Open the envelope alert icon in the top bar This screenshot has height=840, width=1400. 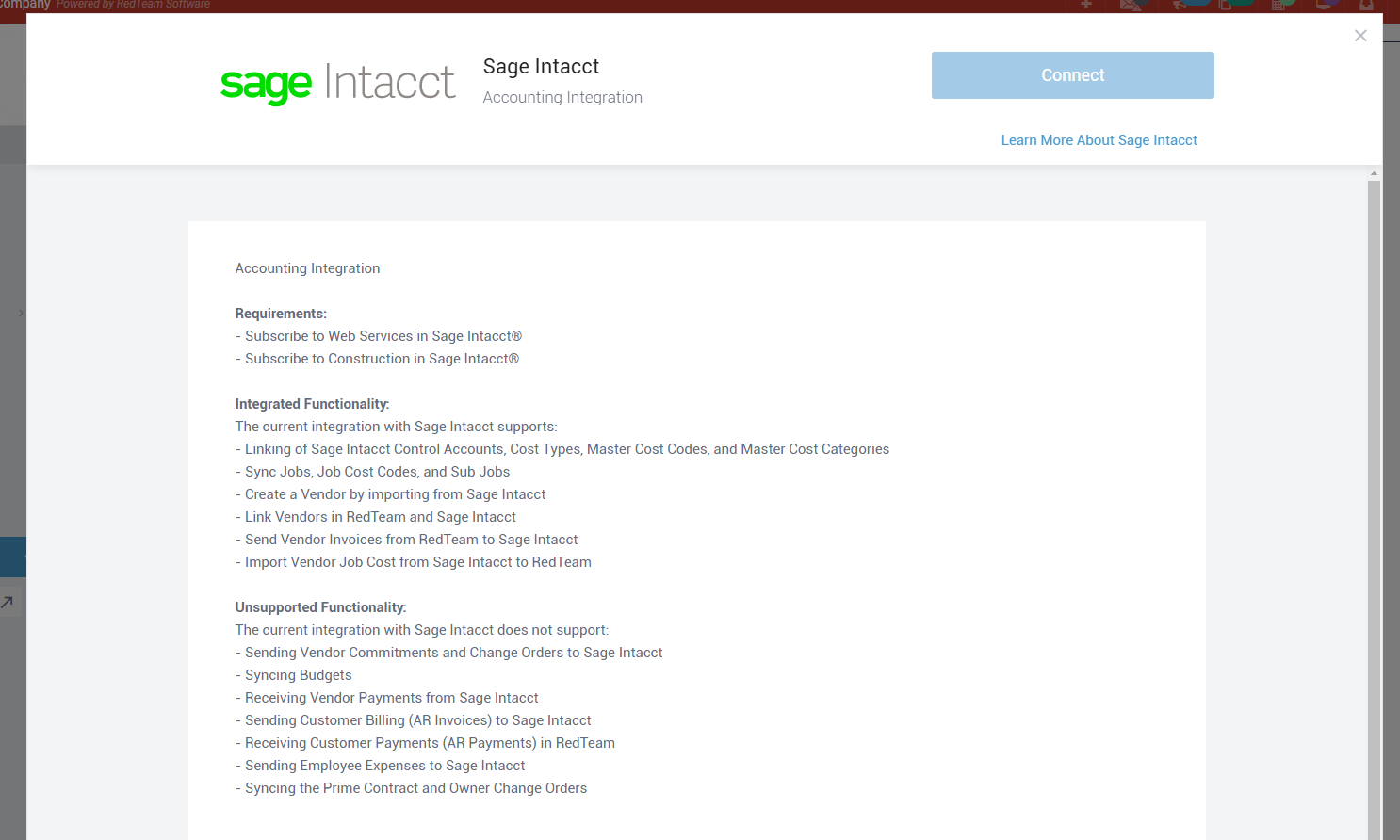point(1131,5)
